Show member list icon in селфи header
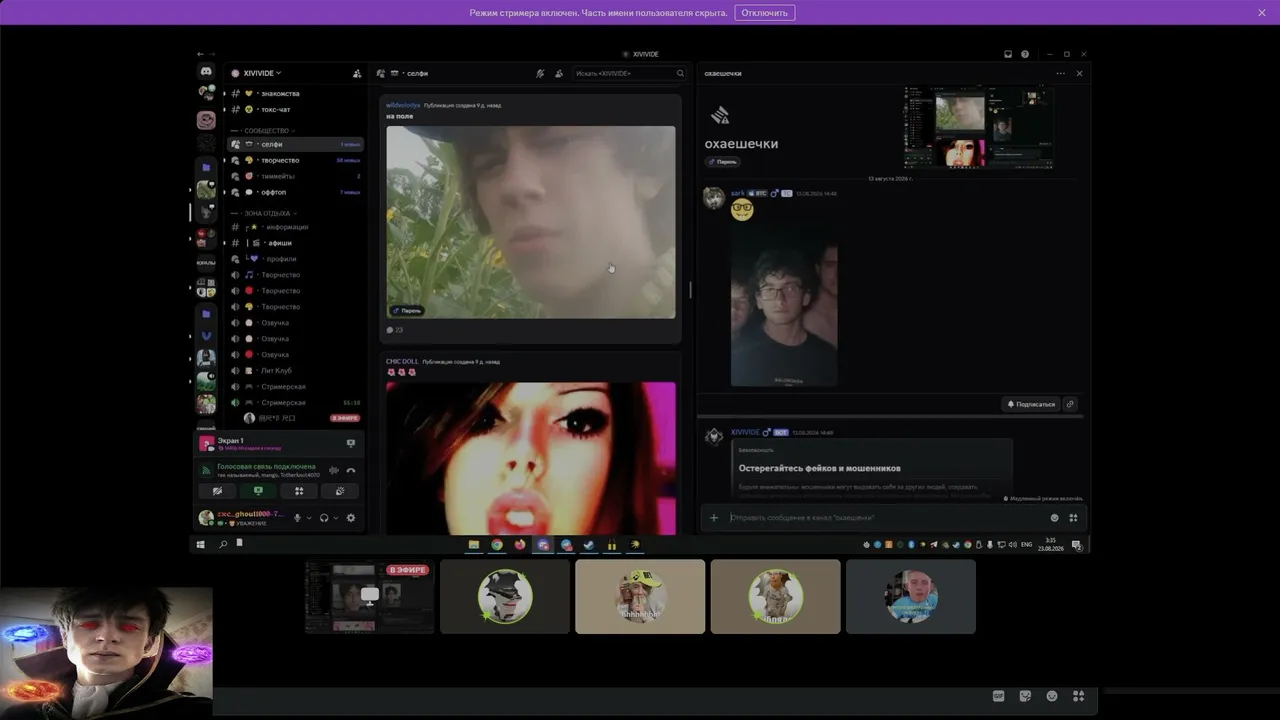Screen dimensions: 1280x720 point(559,73)
